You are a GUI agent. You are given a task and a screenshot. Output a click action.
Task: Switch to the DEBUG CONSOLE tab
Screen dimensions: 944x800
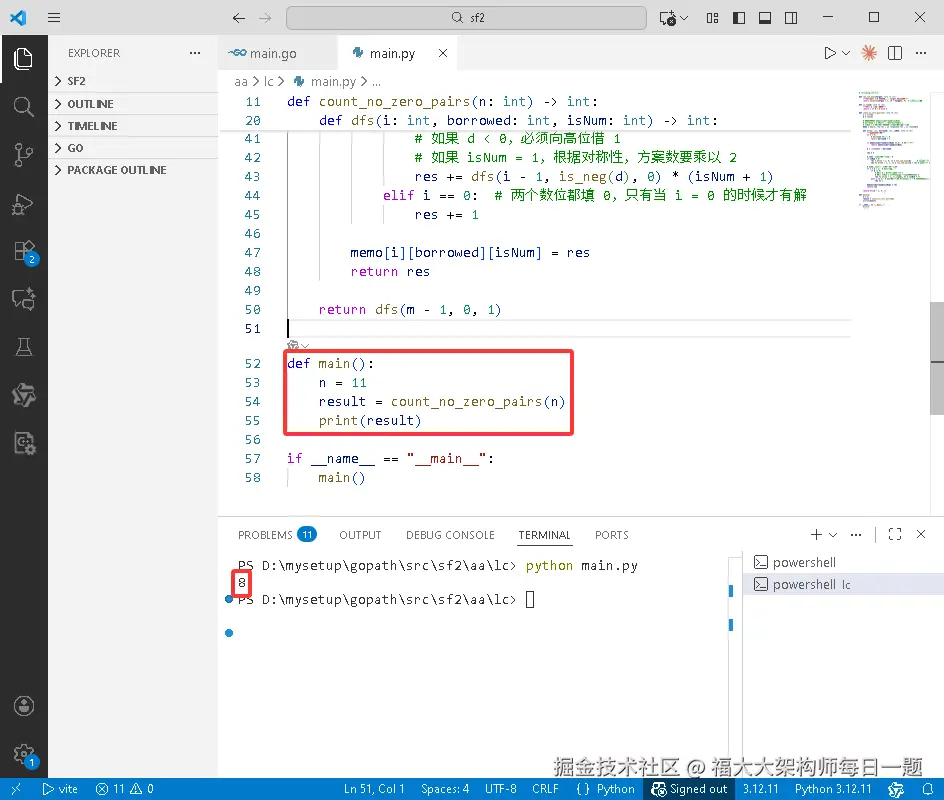tap(450, 535)
